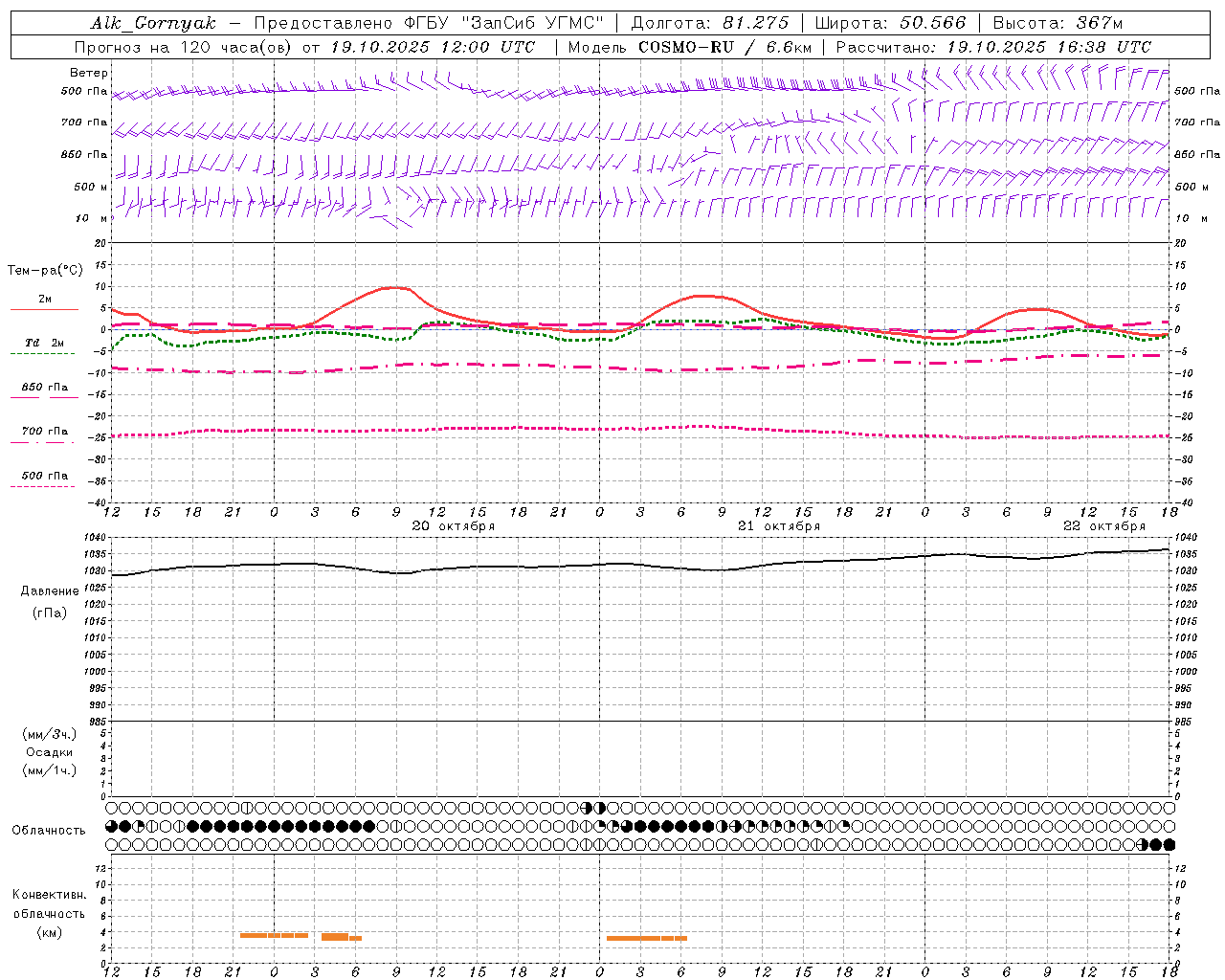Screen dimensions: 1225x980
Task: Click the leftmost circle in middle cloudiness row
Action: (x=112, y=826)
